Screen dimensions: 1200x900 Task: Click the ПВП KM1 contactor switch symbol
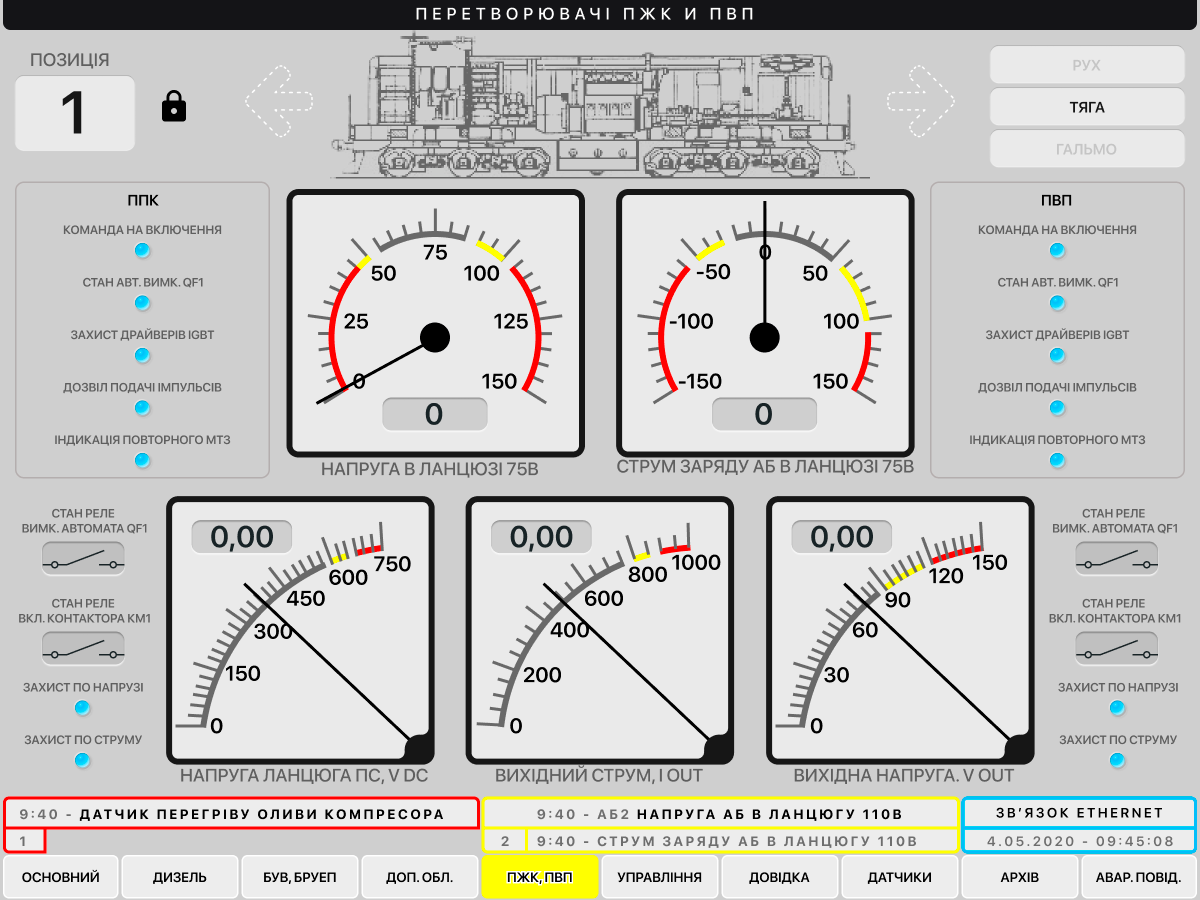(x=1116, y=650)
